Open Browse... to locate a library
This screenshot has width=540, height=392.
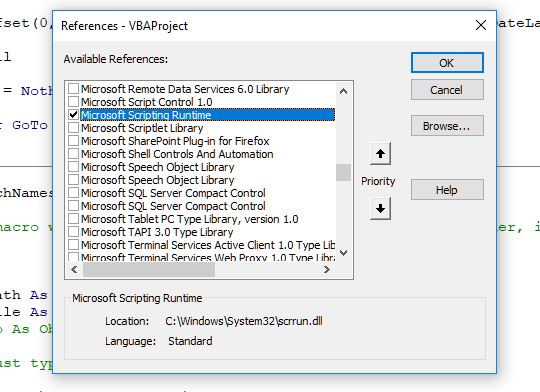[x=447, y=126]
